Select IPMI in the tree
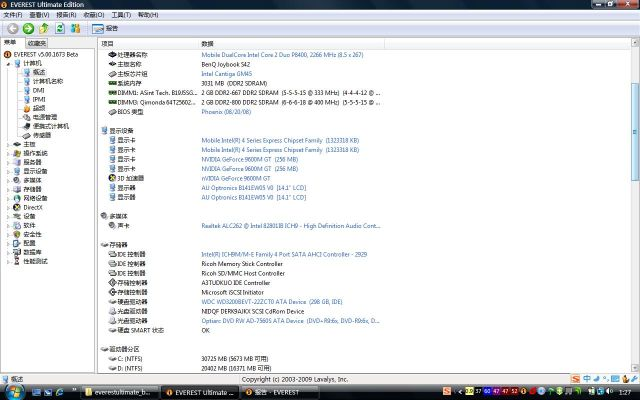The image size is (640, 400). (39, 99)
